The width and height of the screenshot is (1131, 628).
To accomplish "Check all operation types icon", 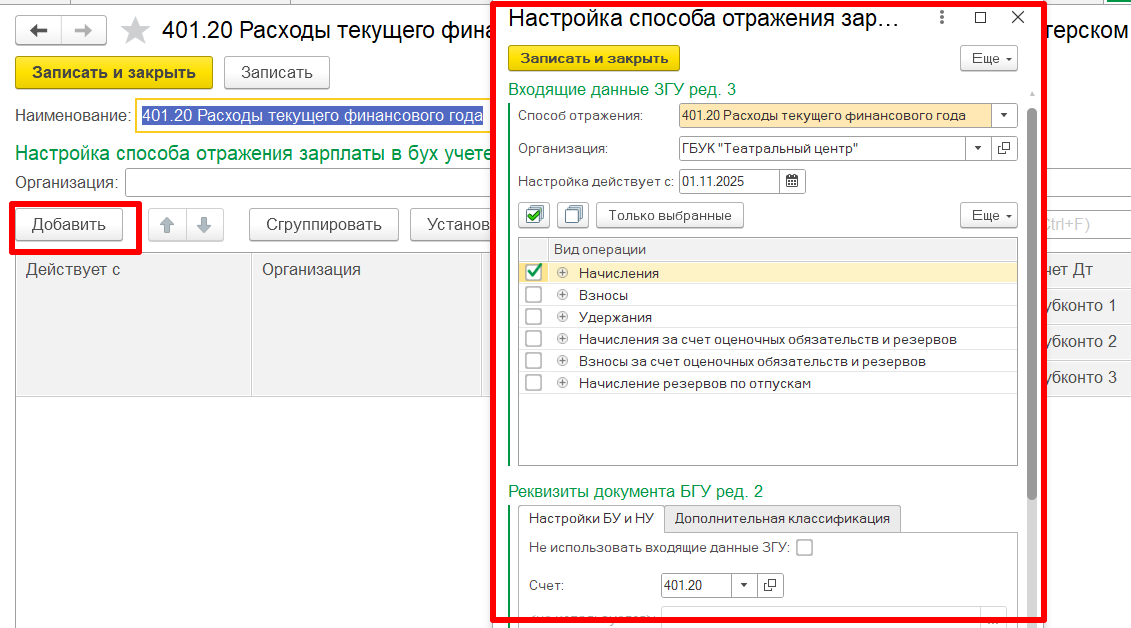I will pyautogui.click(x=535, y=215).
